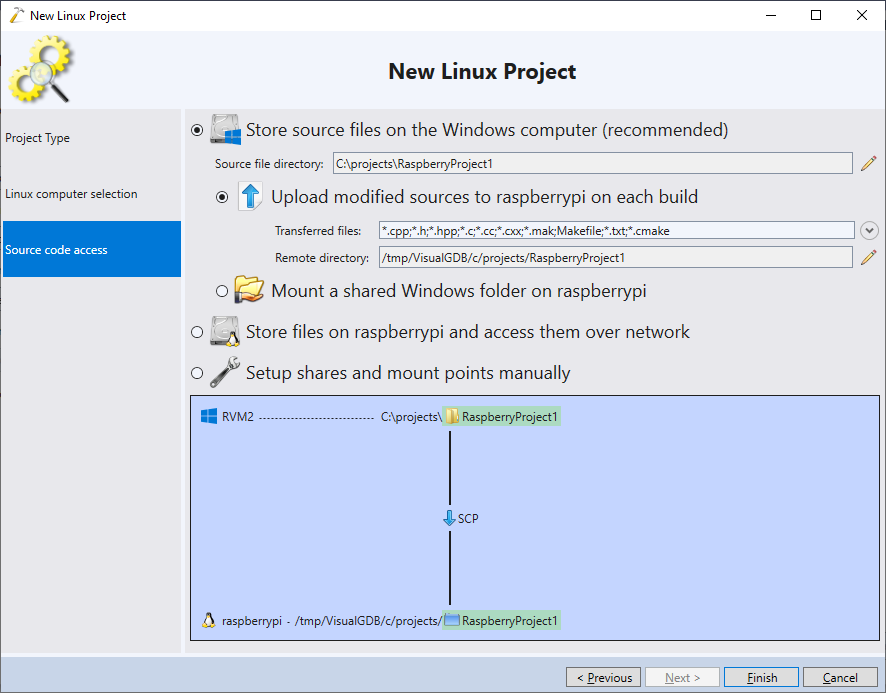Screen dimensions: 886x693
Task: Click the wrench icon for manual setup
Action: click(225, 372)
